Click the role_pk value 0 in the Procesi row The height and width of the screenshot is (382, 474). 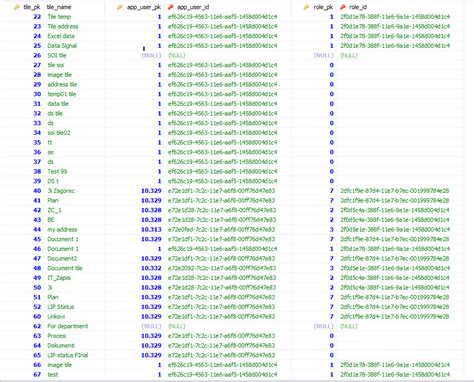(x=331, y=336)
